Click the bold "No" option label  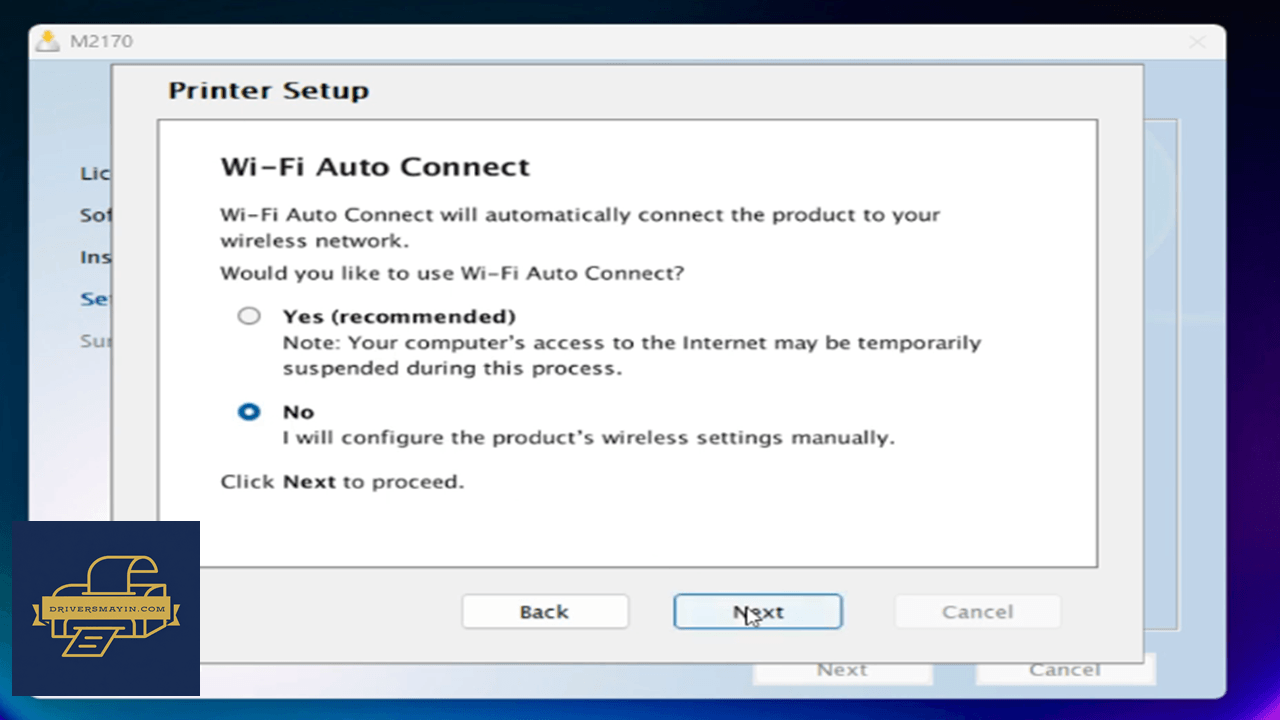coord(298,412)
